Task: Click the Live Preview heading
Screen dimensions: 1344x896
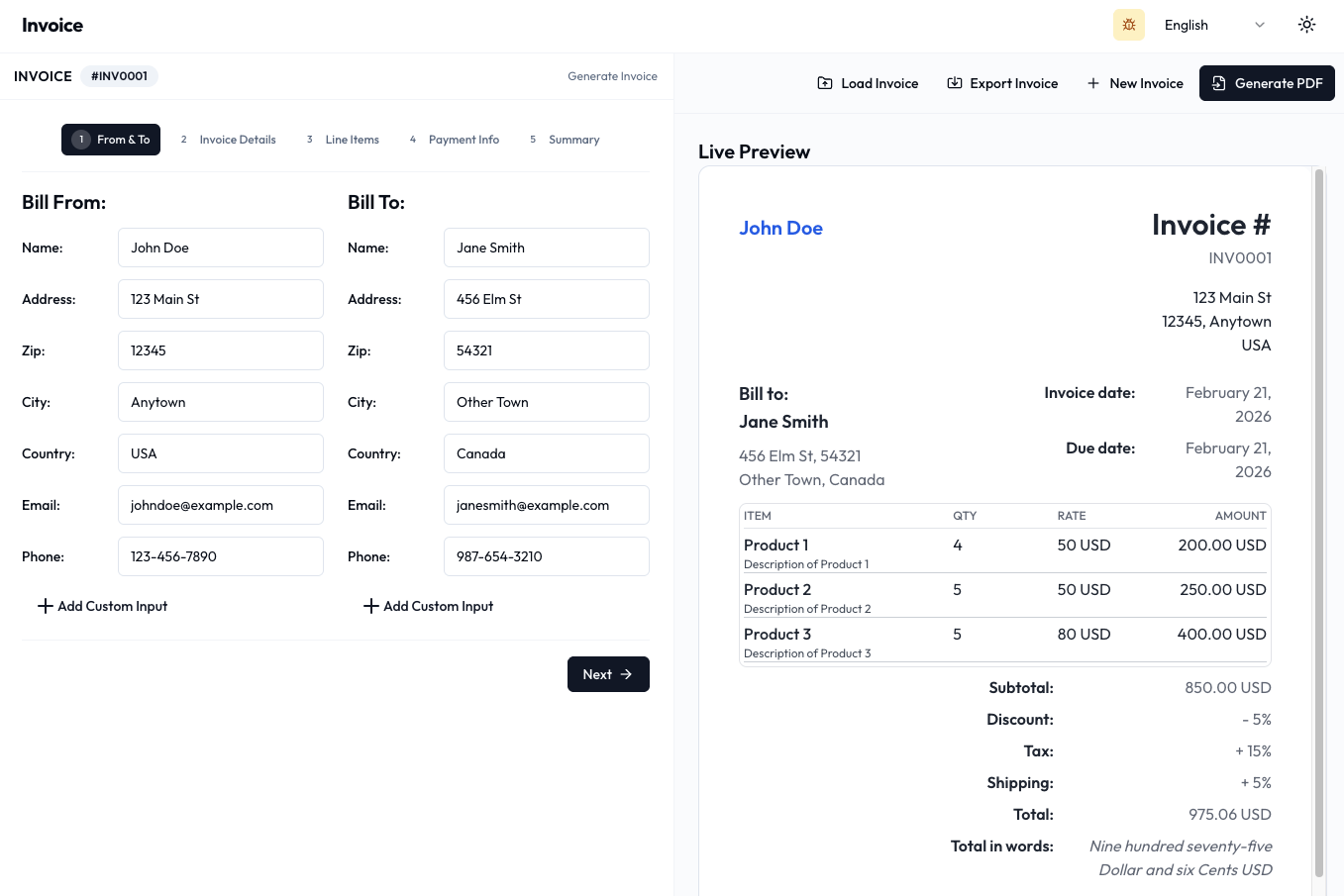Action: (x=754, y=151)
